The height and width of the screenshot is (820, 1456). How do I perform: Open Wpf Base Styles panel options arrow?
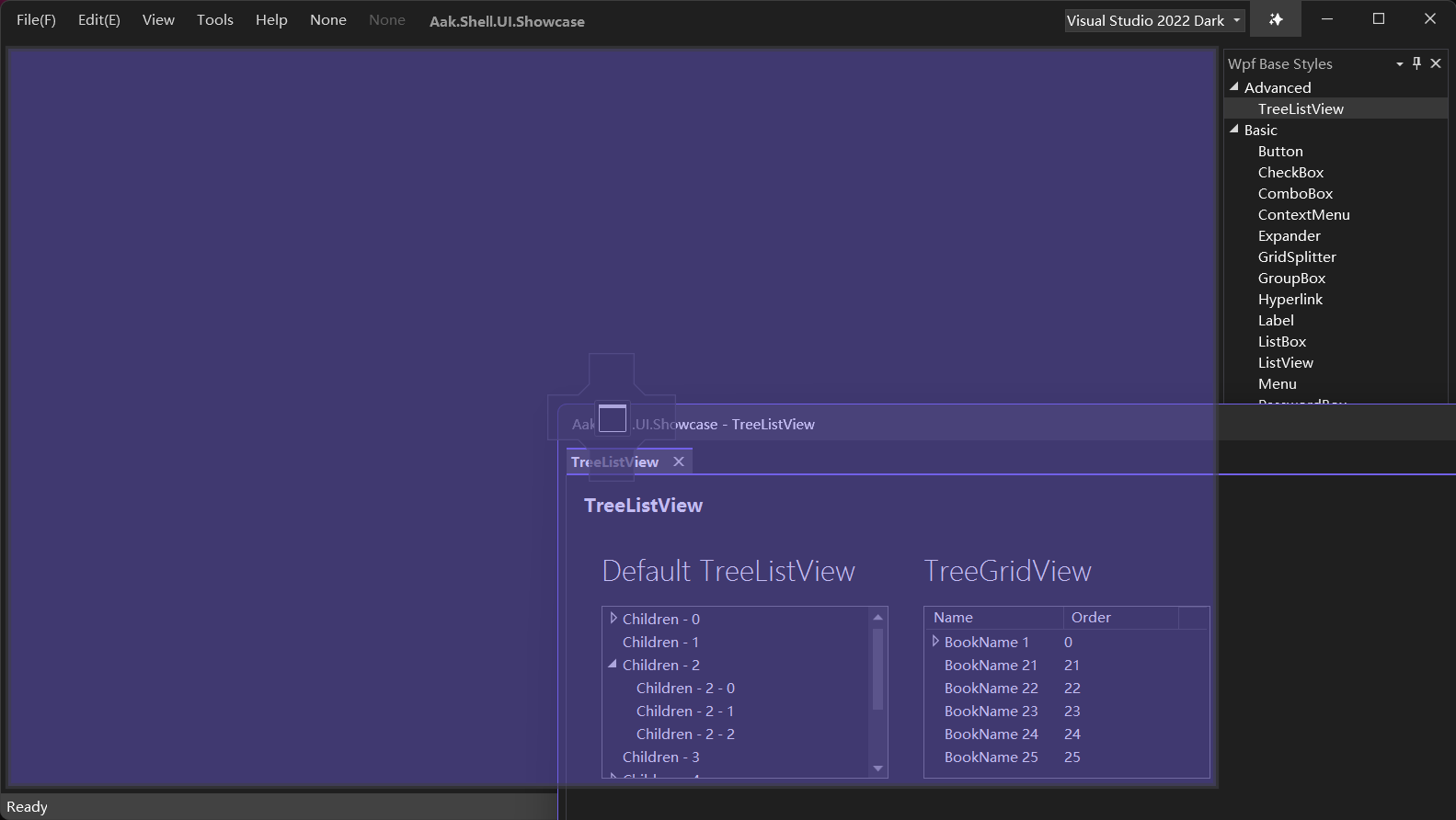coord(1400,64)
